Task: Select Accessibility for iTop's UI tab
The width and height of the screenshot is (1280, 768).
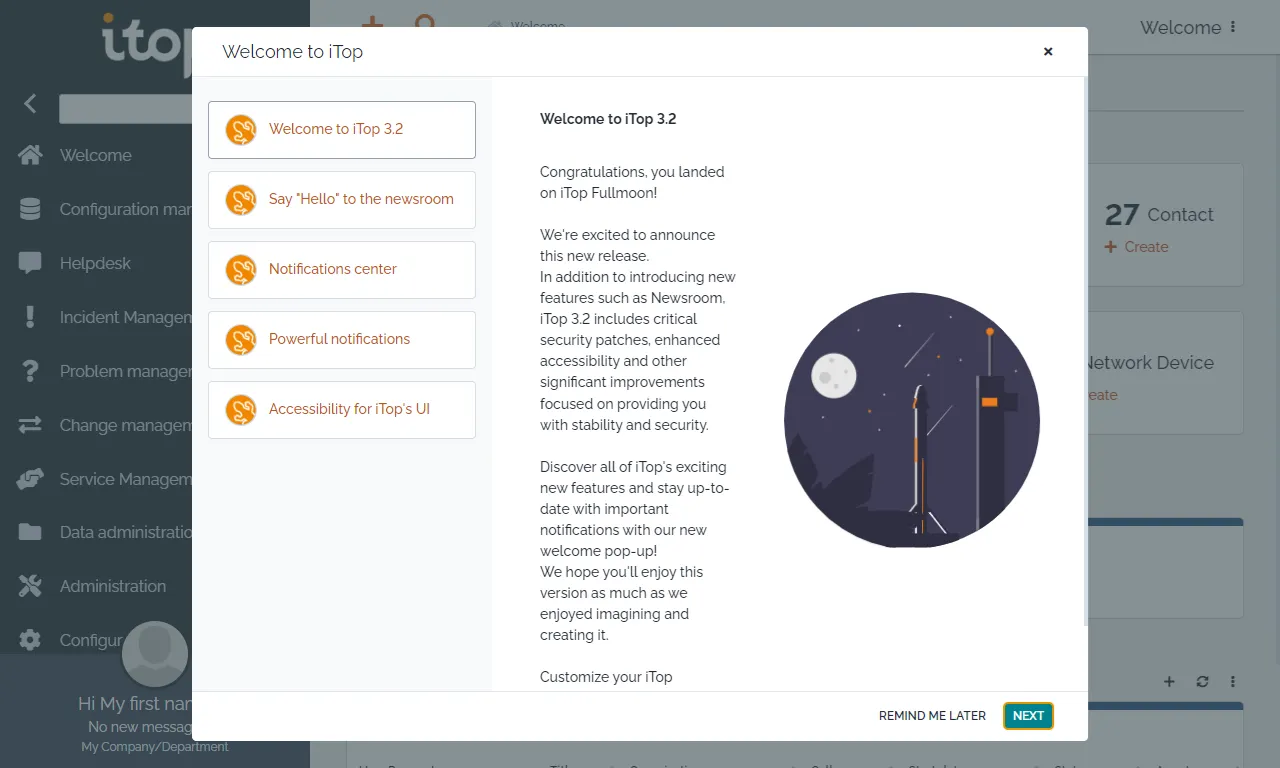Action: click(x=342, y=410)
